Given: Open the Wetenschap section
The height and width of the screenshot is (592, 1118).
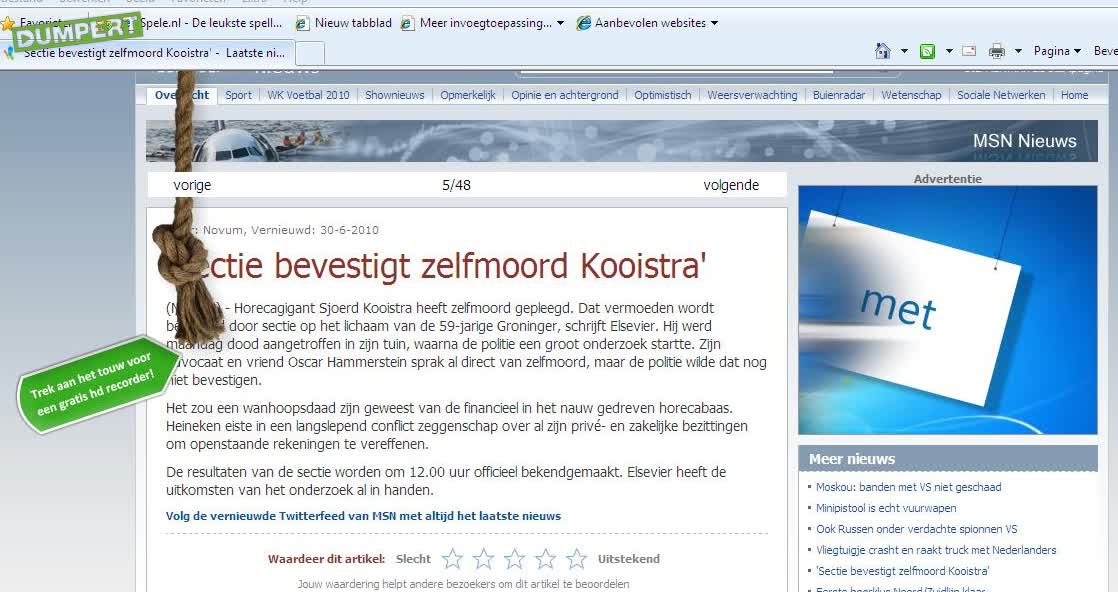Looking at the screenshot, I should click(x=911, y=95).
